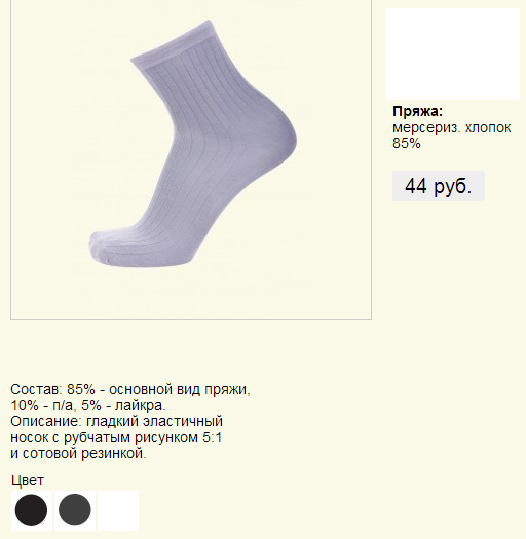Click the 5:1 ratio in the description
The width and height of the screenshot is (526, 539).
coord(212,438)
